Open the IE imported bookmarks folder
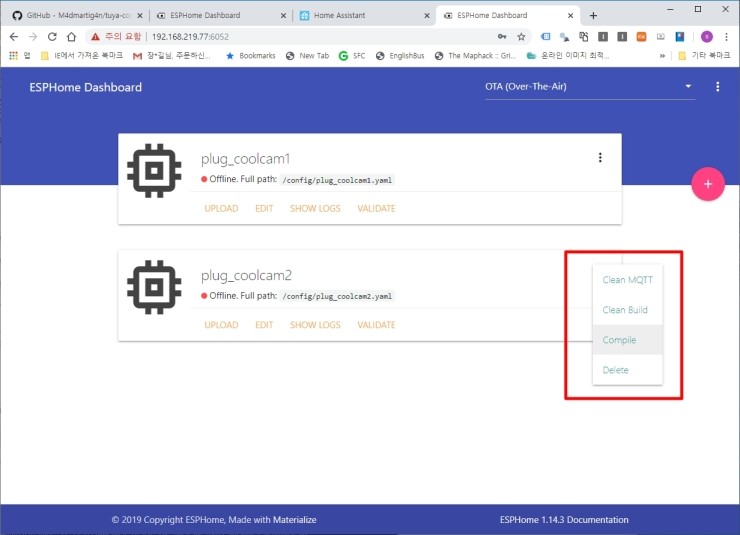The image size is (740, 535). click(82, 56)
